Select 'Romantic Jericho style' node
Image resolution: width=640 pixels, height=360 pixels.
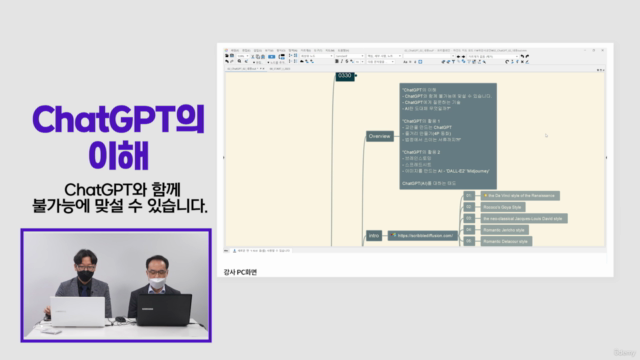(x=504, y=230)
